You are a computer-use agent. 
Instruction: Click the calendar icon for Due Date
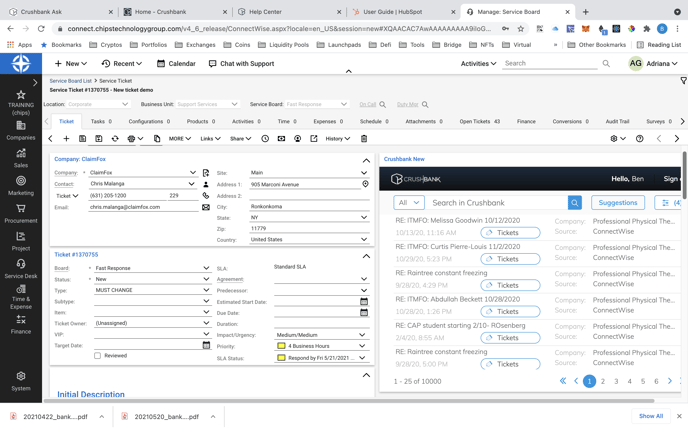pyautogui.click(x=364, y=312)
